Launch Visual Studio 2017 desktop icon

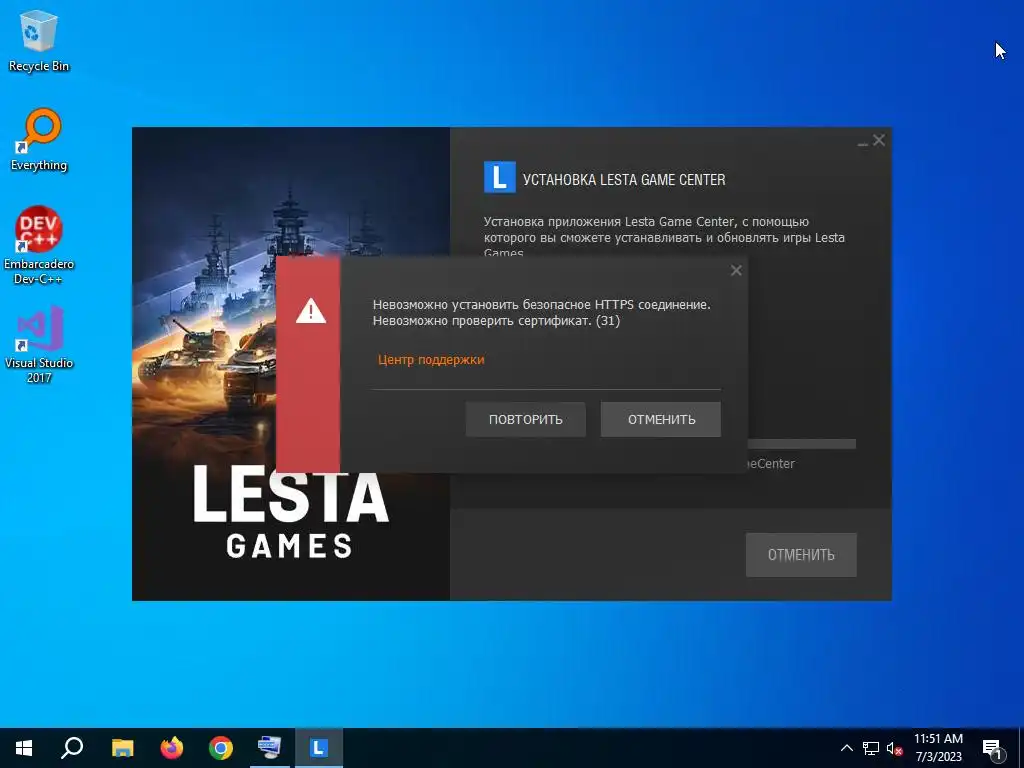[39, 344]
